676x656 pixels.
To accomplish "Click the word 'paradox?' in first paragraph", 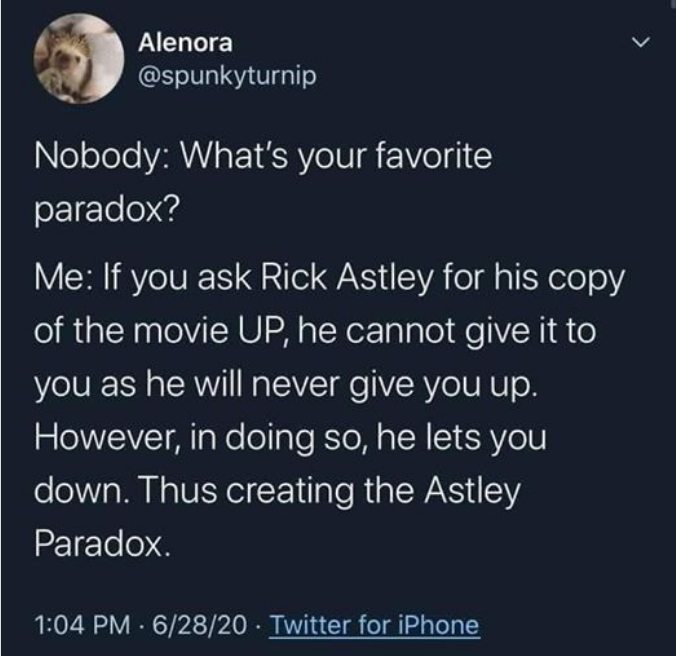I will [x=106, y=210].
